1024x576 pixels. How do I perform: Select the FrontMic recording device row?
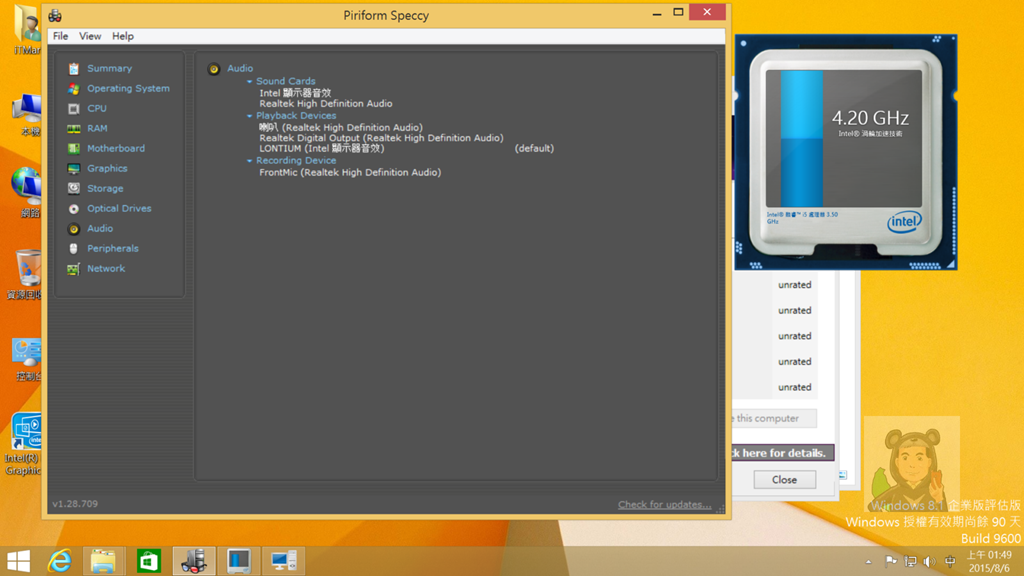tap(350, 173)
